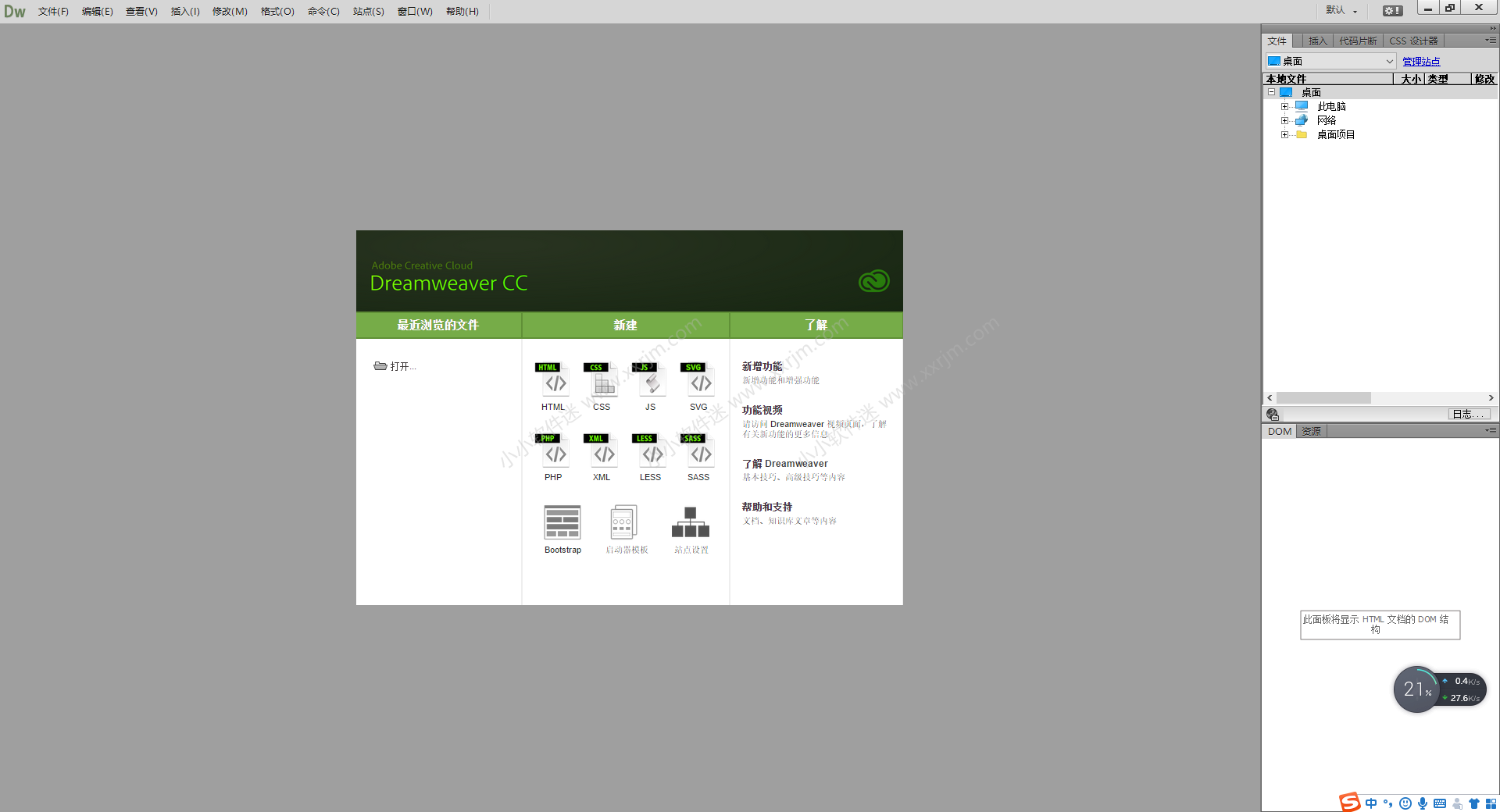The height and width of the screenshot is (812, 1500).
Task: Open site setup (站点设置) icon
Action: 691,522
